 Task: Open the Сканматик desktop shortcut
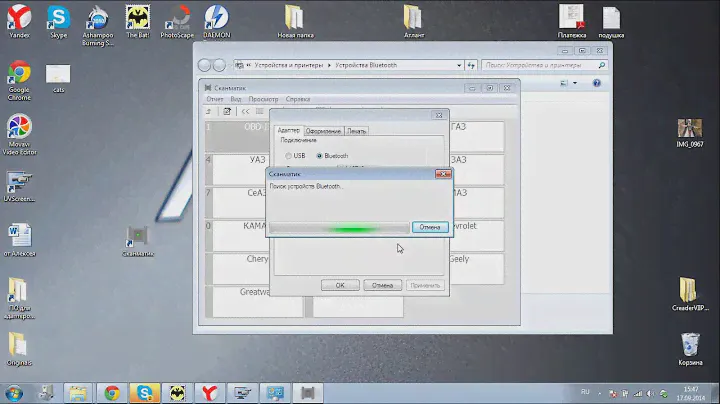coord(138,237)
